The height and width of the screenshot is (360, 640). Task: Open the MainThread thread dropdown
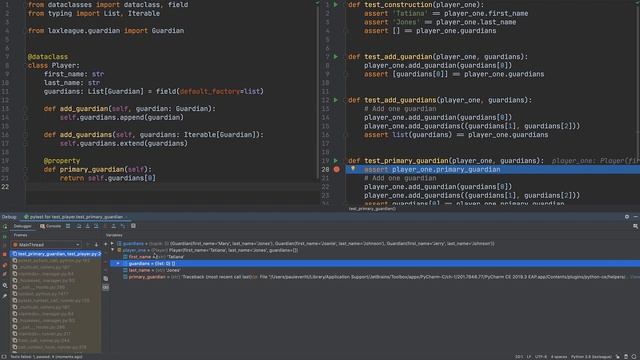[46, 244]
